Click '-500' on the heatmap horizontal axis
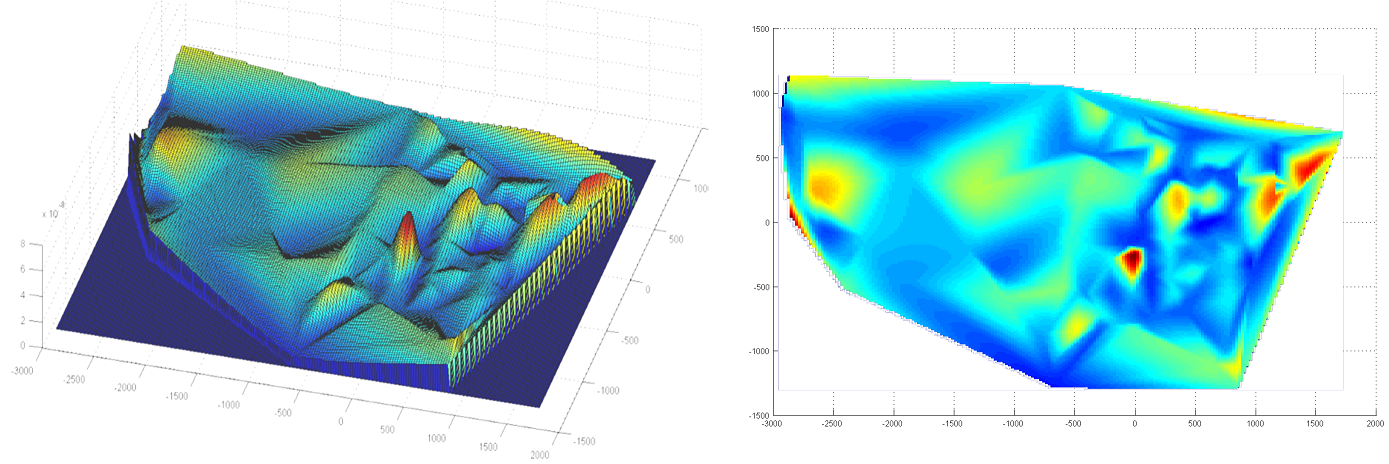1389x464 pixels. pyautogui.click(x=1075, y=422)
